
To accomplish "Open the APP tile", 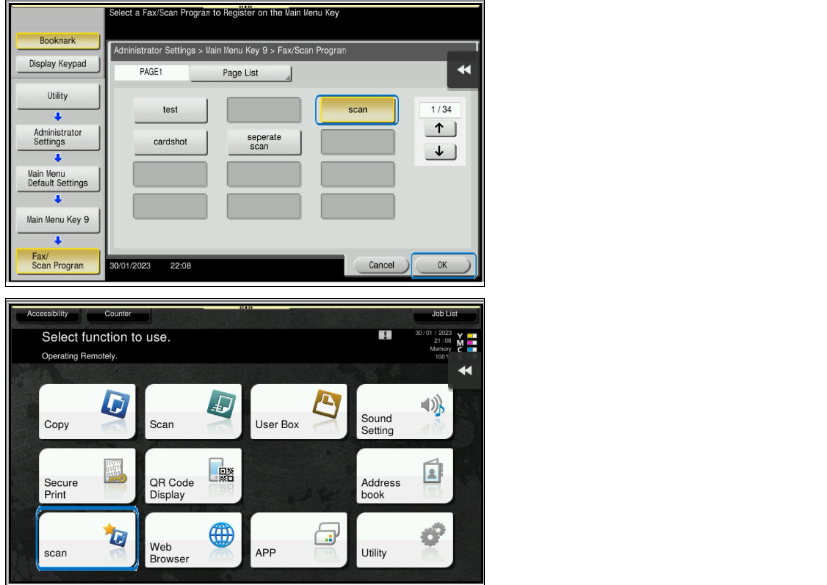I will coord(299,540).
